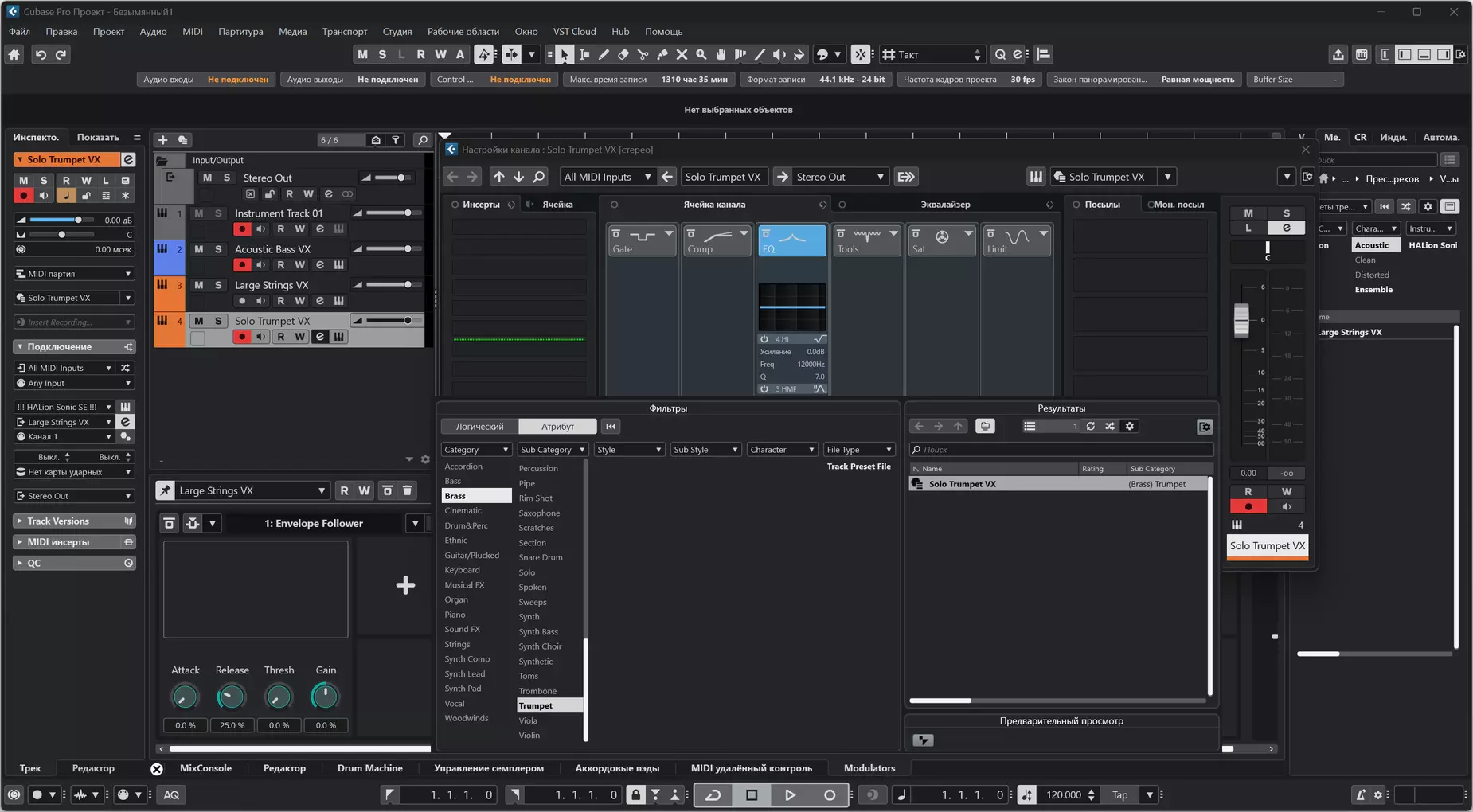Click the Tap tempo button
The image size is (1473, 812).
click(1119, 794)
